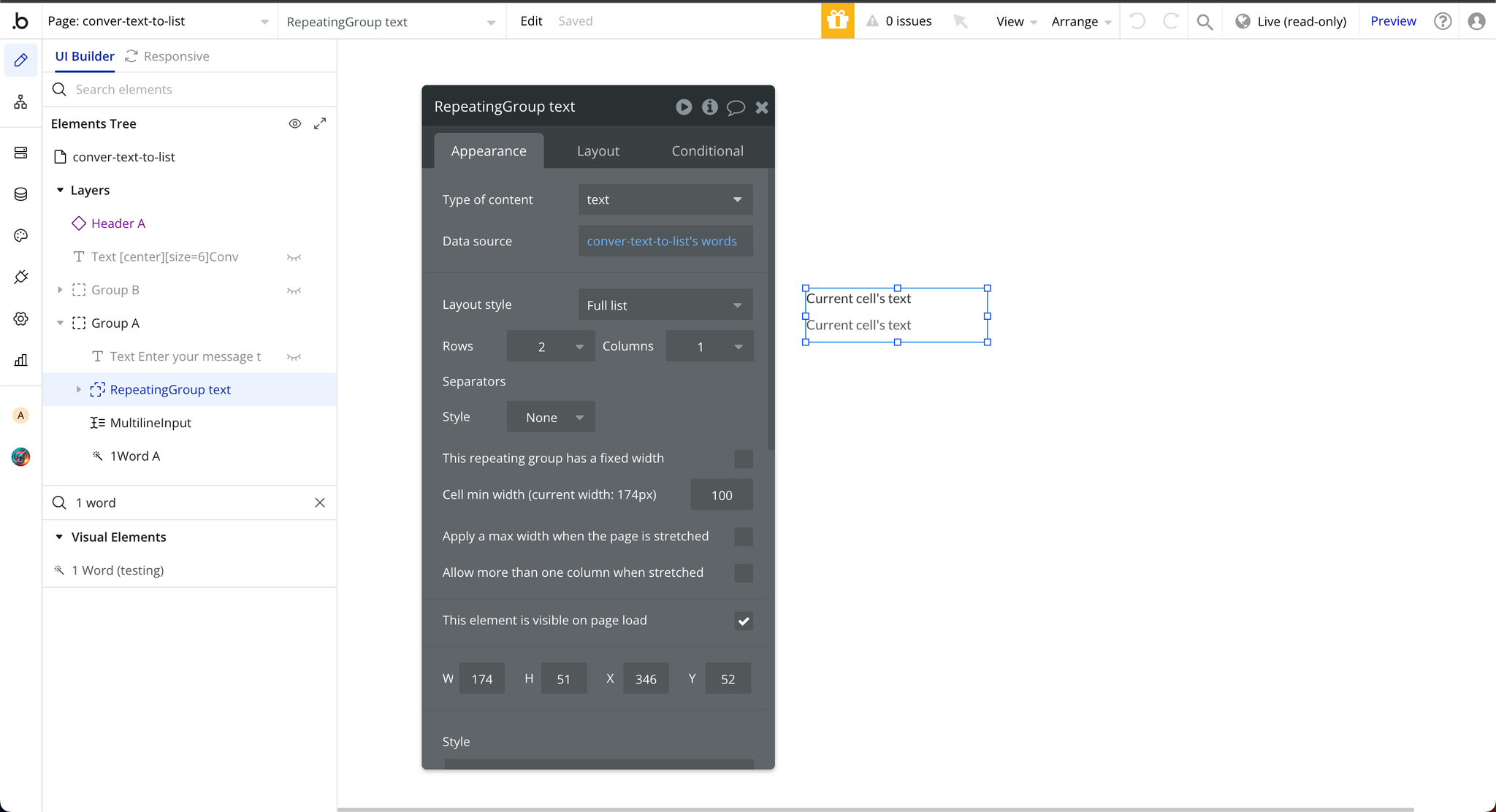
Task: Open the Arrange menu
Action: point(1082,22)
